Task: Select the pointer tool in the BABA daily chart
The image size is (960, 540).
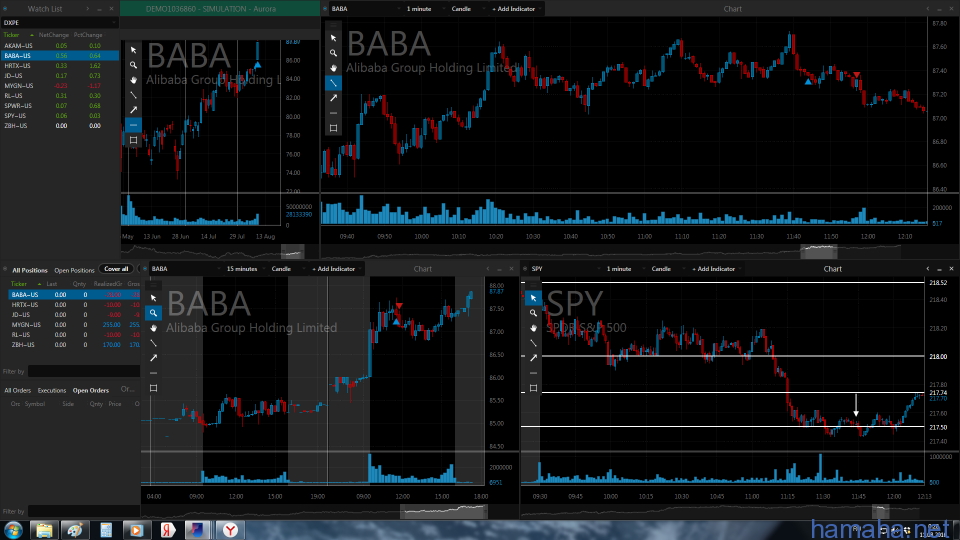Action: tap(133, 50)
